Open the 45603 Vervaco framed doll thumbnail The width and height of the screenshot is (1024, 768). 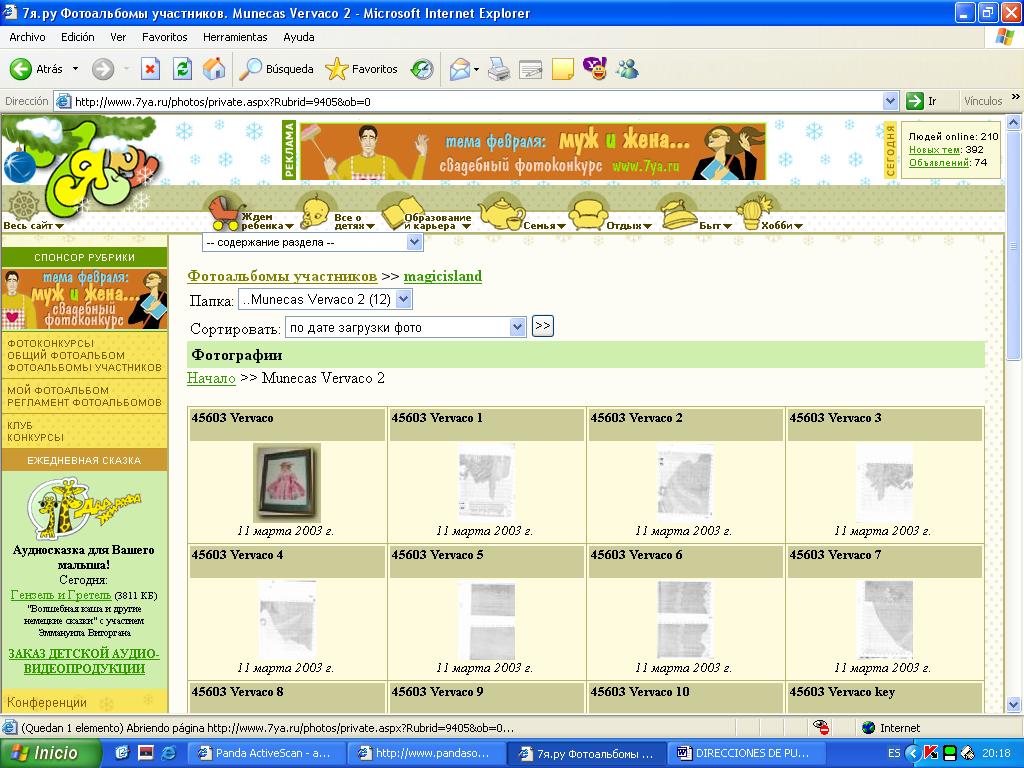click(x=287, y=483)
